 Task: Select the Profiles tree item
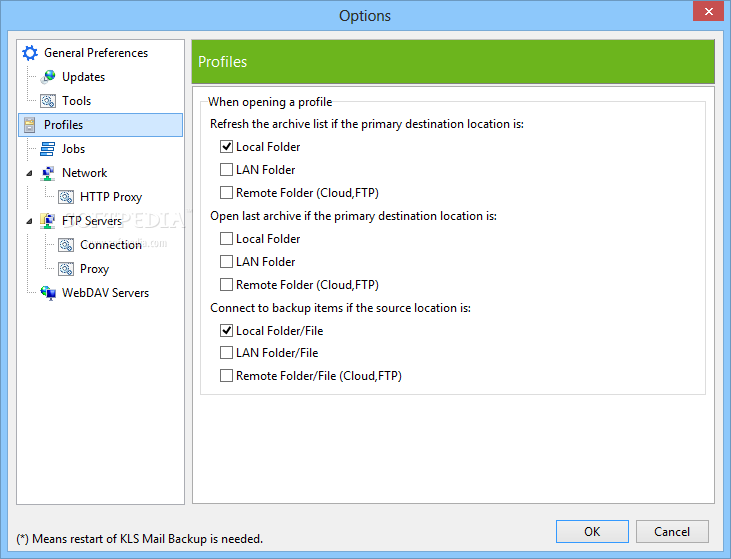tap(101, 125)
